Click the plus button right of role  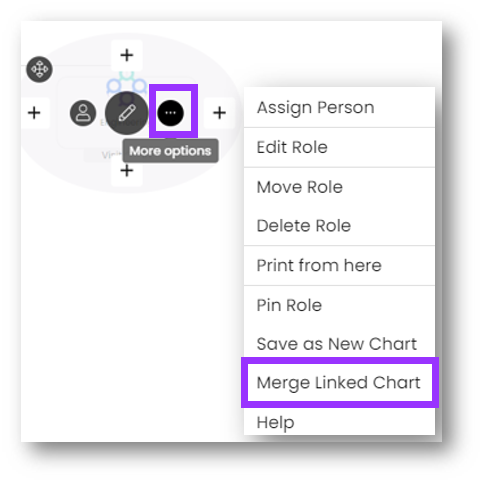pyautogui.click(x=219, y=113)
